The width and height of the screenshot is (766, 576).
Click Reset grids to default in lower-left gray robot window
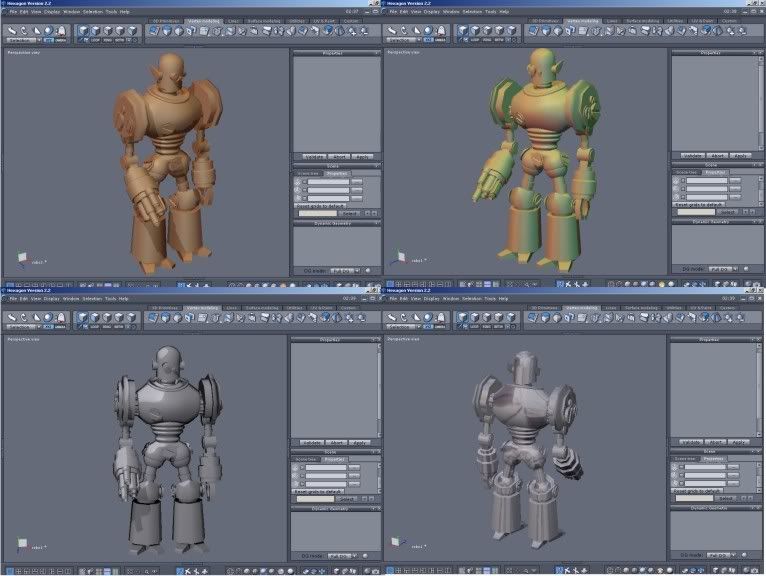[x=319, y=491]
